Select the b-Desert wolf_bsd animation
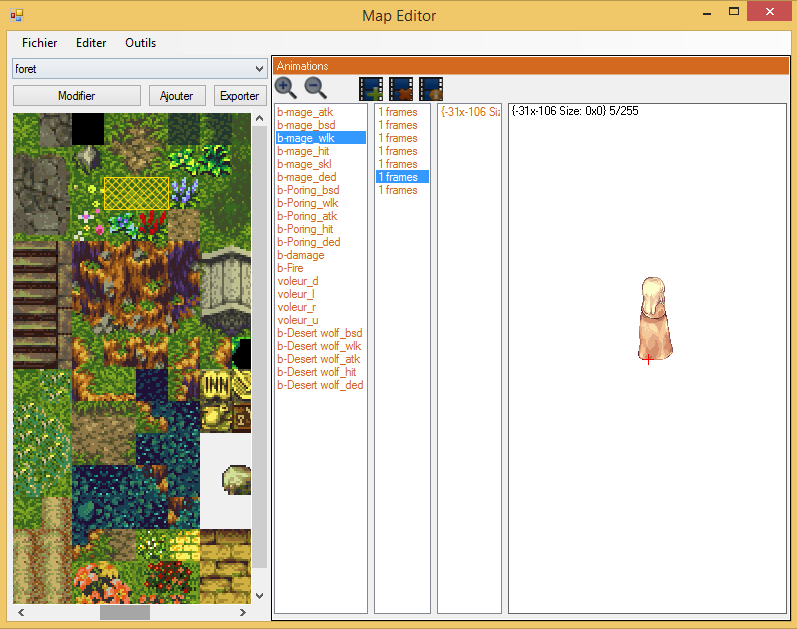797x629 pixels. click(x=321, y=333)
